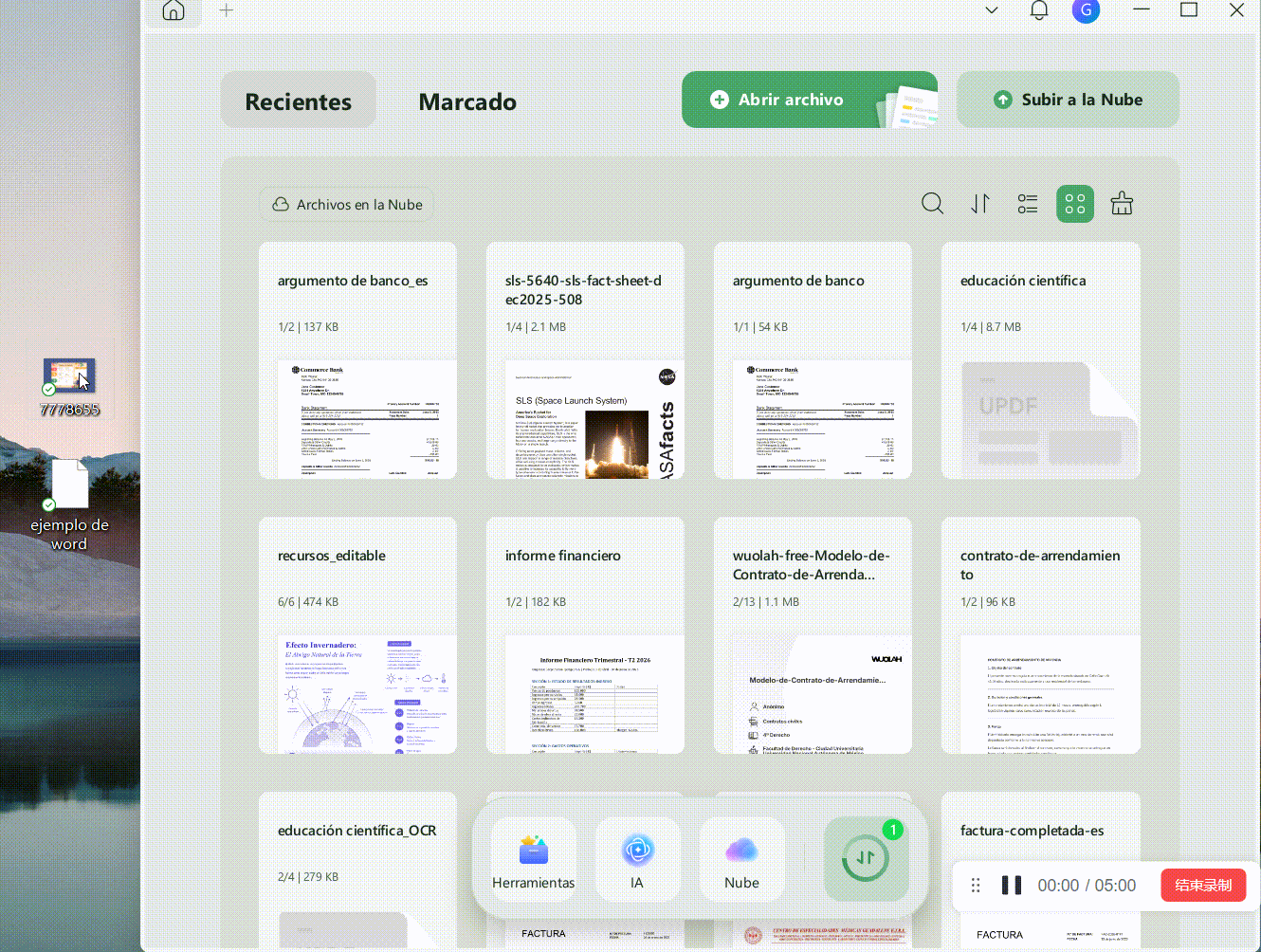Click the 1/2 | 182 KB info text
The image size is (1261, 952).
coord(536,602)
